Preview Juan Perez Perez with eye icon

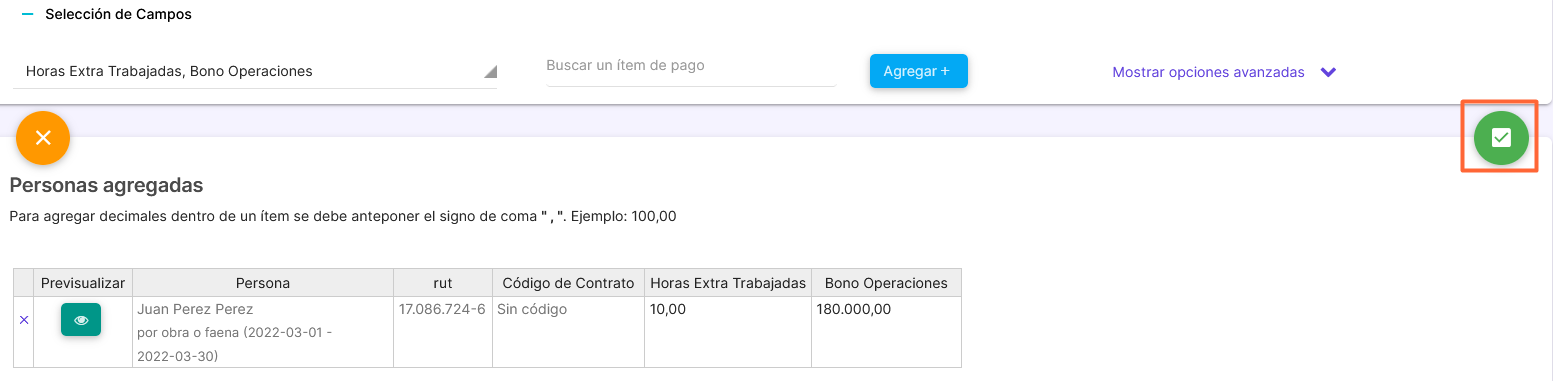coord(81,320)
